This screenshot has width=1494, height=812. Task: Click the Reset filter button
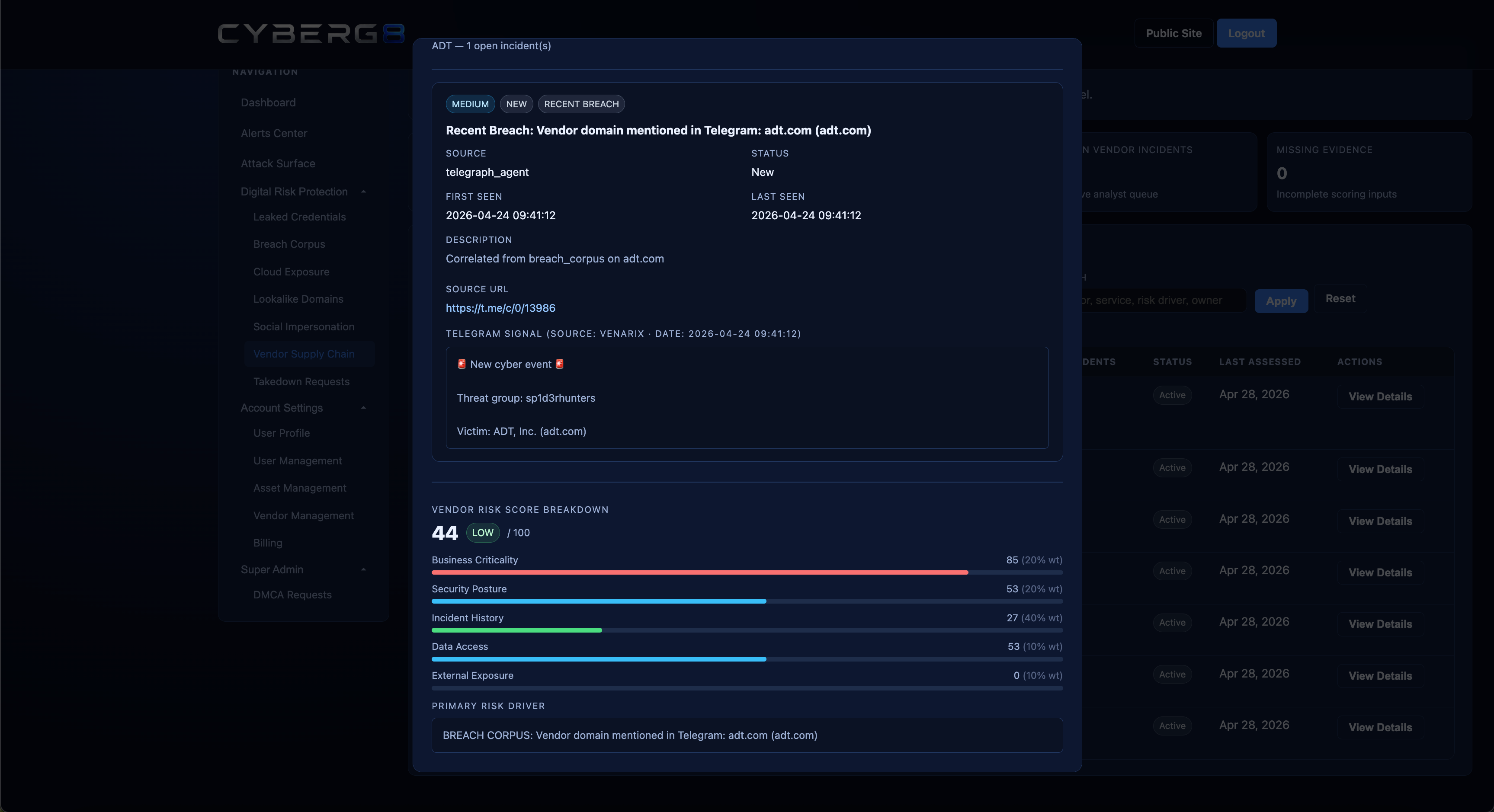click(1340, 298)
